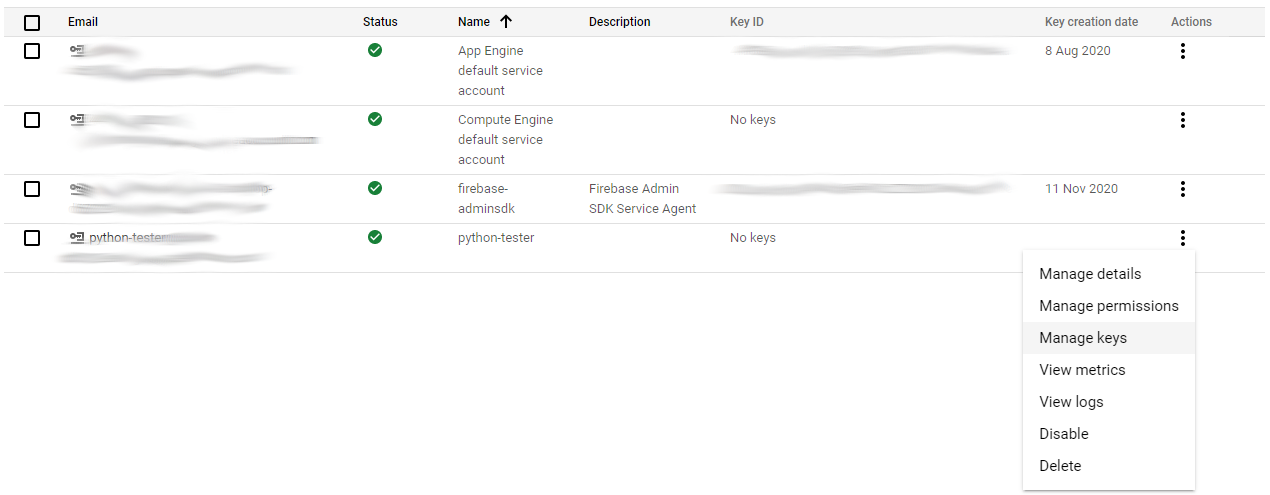Click the '11 Nov 2020' creation date
1270x495 pixels.
[1081, 189]
